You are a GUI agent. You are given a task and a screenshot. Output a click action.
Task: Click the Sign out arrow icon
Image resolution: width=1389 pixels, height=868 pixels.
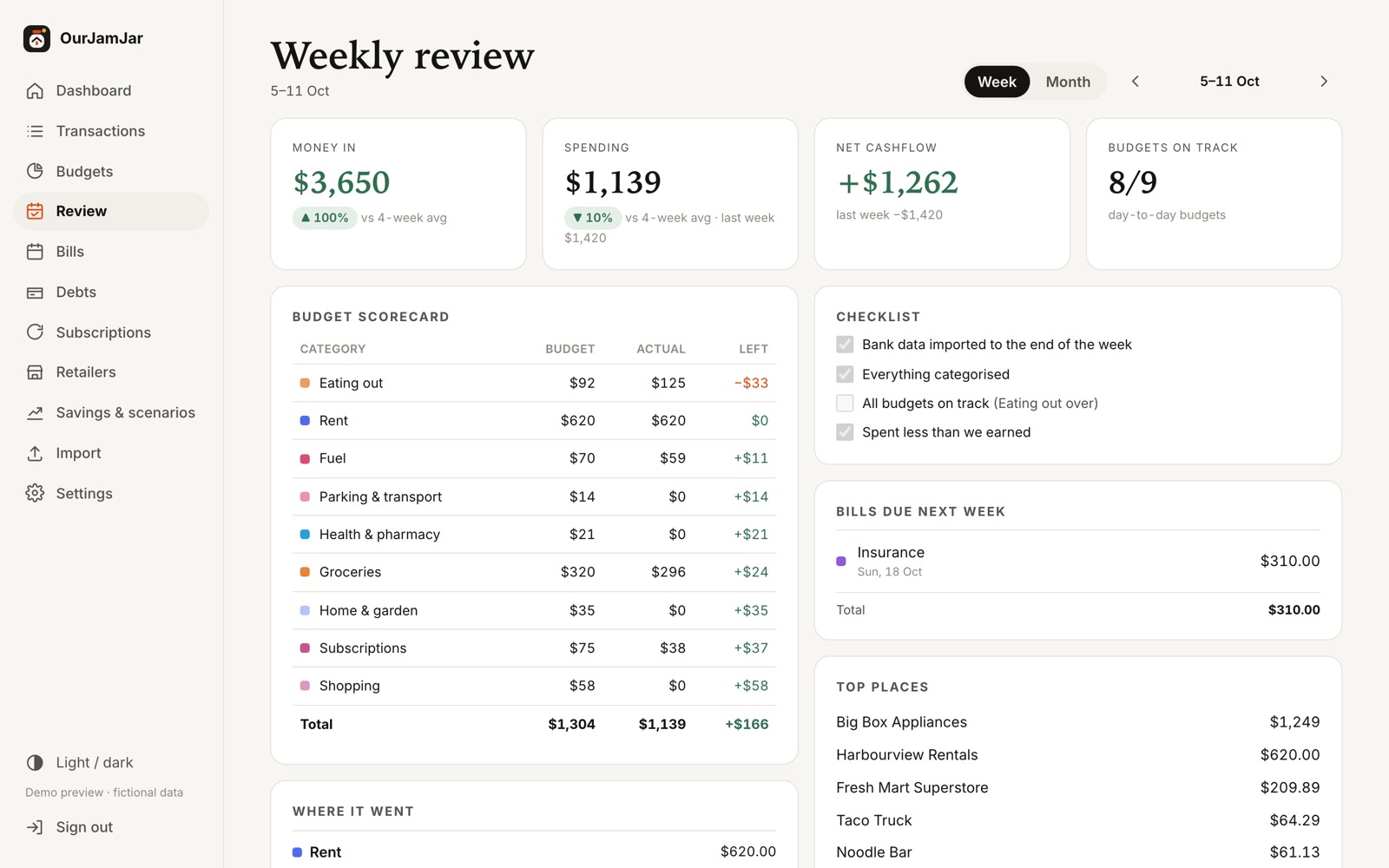click(x=35, y=827)
